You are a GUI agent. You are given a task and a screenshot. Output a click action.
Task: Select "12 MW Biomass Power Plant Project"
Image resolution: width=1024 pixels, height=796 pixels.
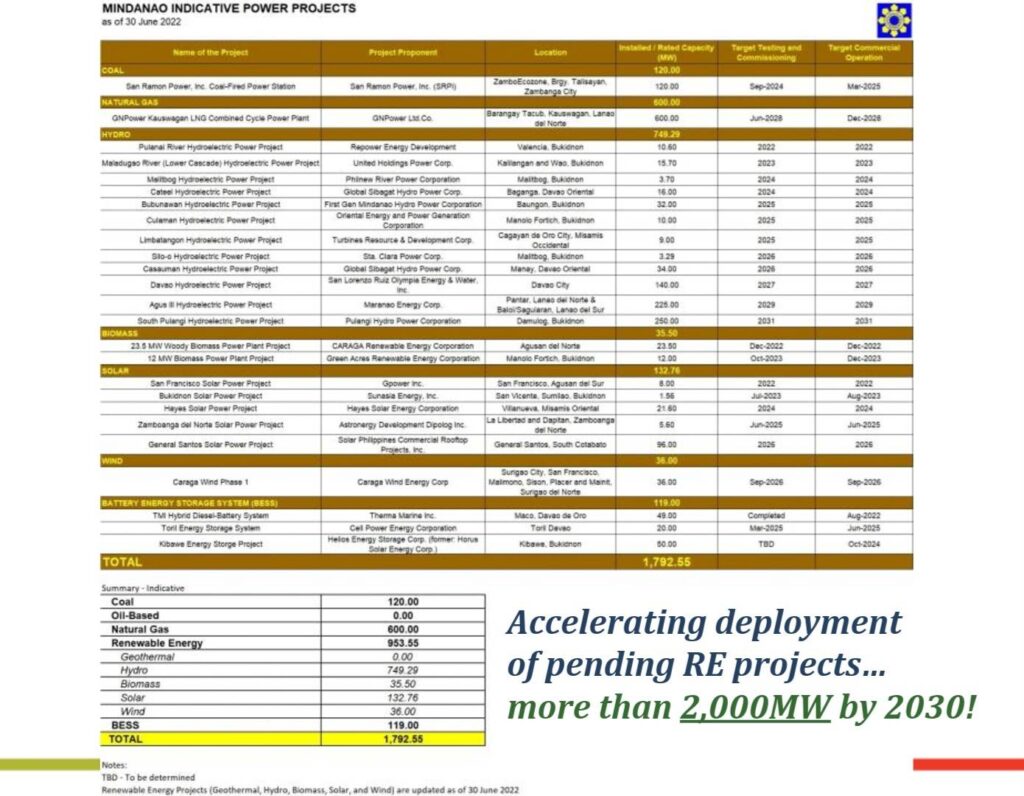tap(210, 358)
